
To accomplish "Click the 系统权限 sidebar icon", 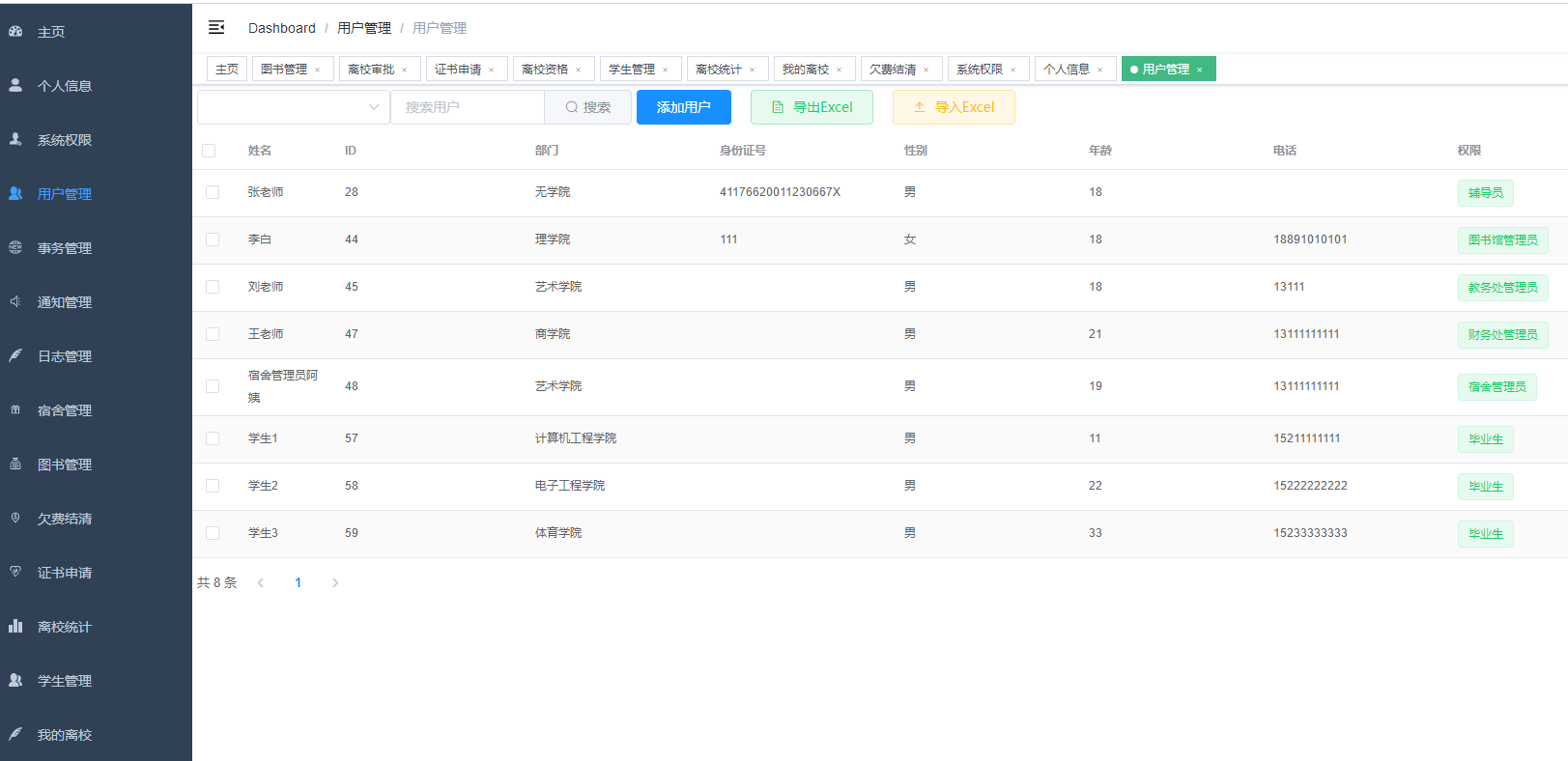I will pos(15,139).
